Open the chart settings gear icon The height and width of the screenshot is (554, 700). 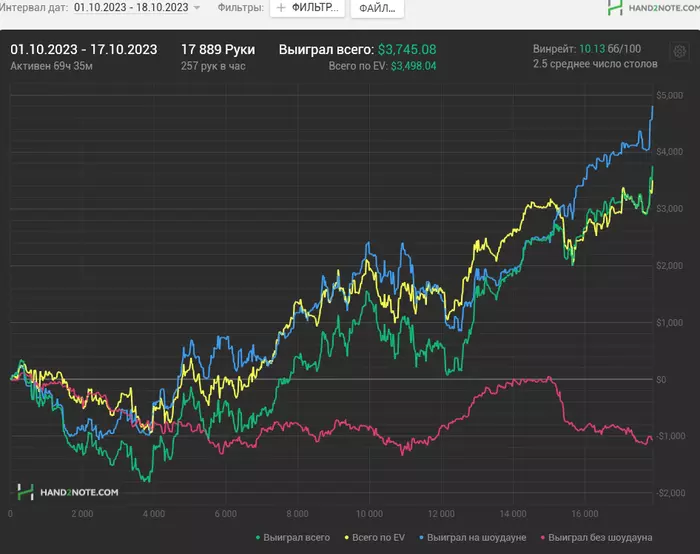point(680,52)
